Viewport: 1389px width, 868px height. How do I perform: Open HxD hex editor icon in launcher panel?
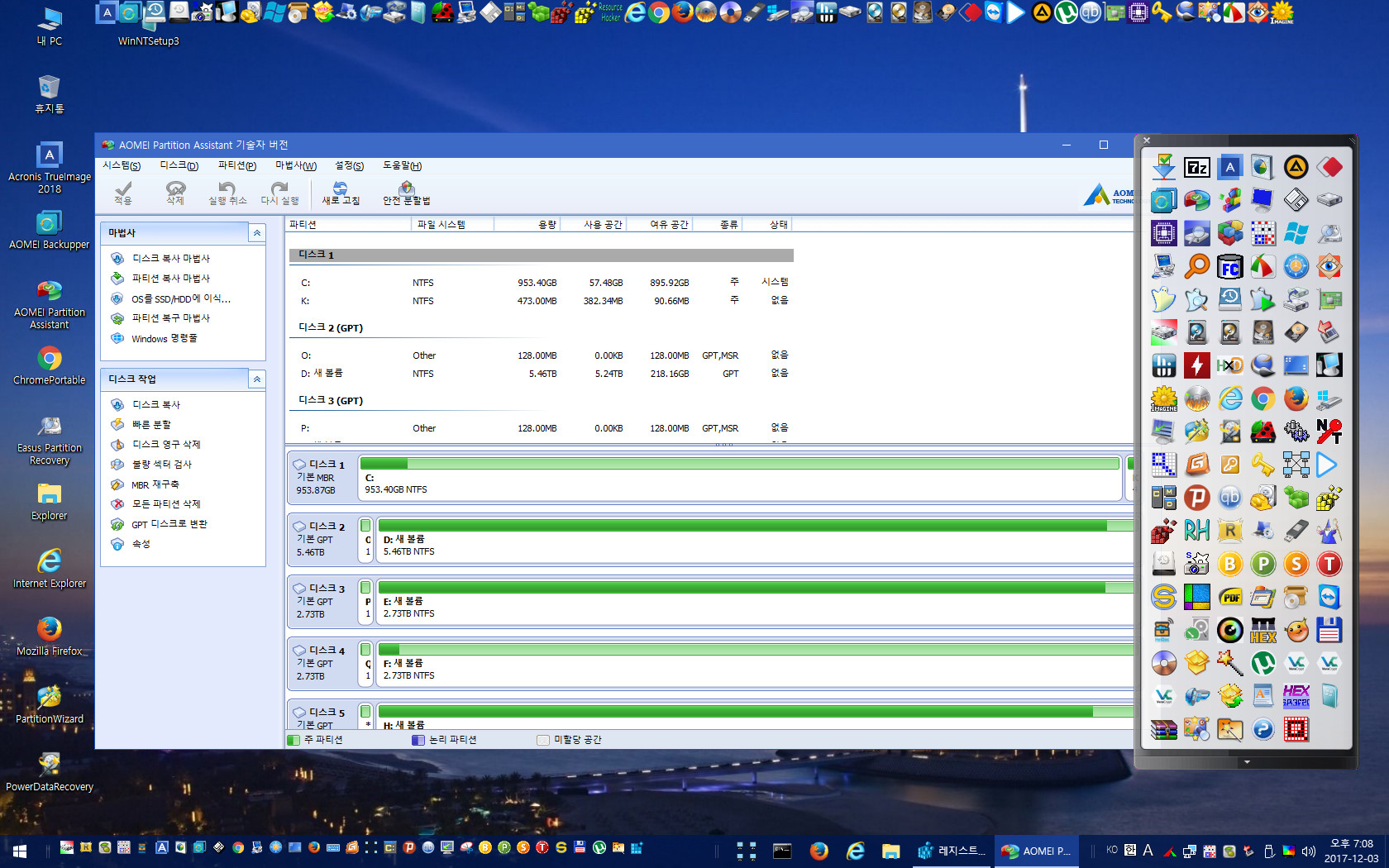(1229, 366)
